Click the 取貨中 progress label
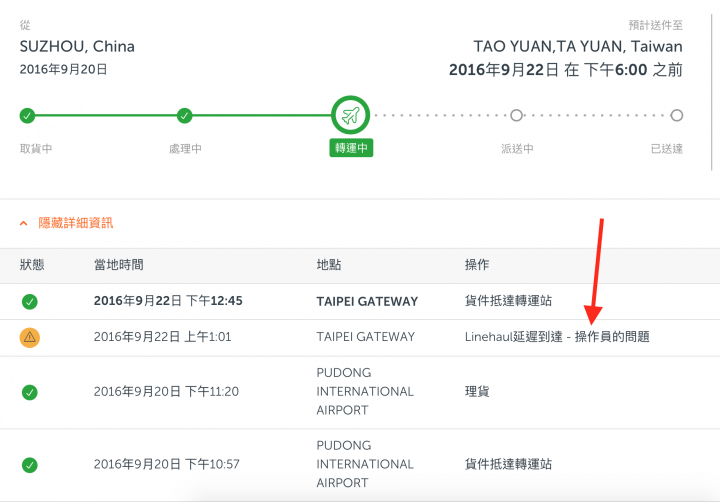Screen dimensions: 720x502 point(36,148)
